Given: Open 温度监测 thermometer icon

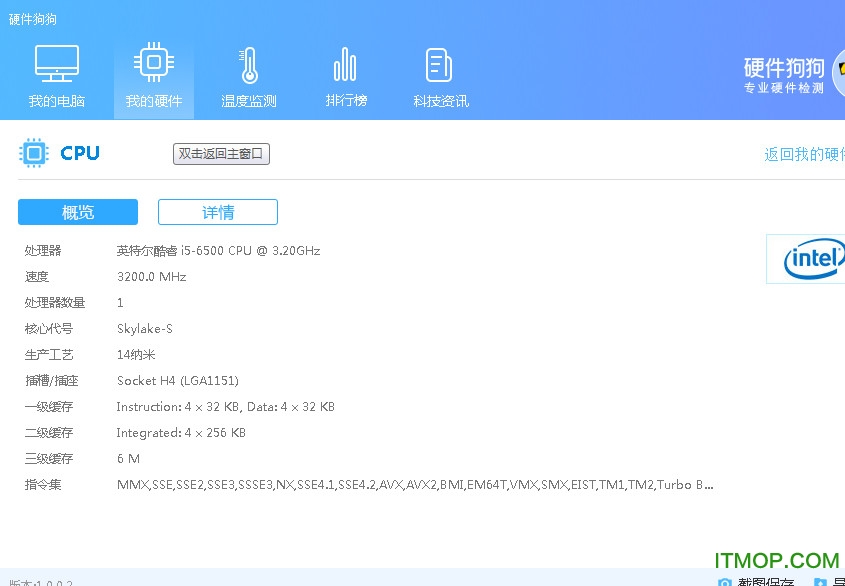Looking at the screenshot, I should [x=249, y=64].
